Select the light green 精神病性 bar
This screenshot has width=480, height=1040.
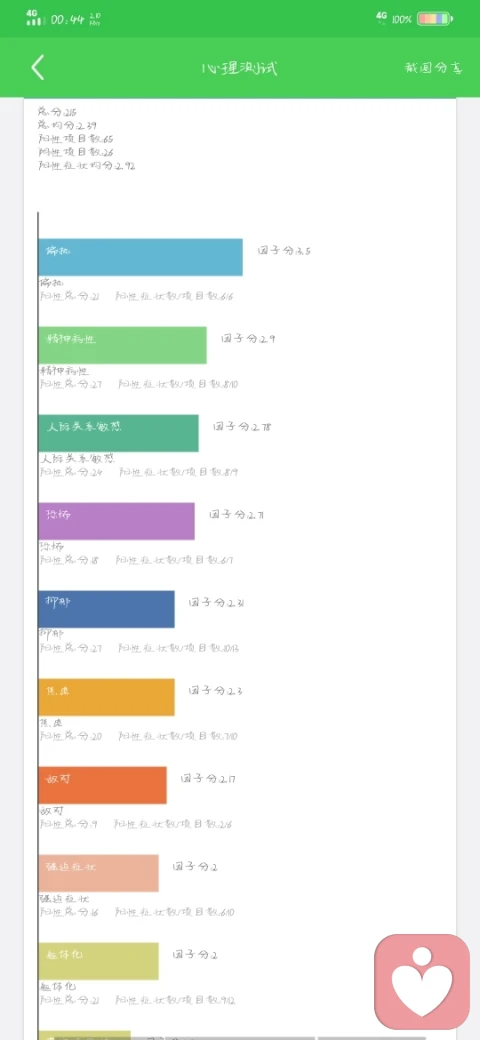[x=123, y=345]
